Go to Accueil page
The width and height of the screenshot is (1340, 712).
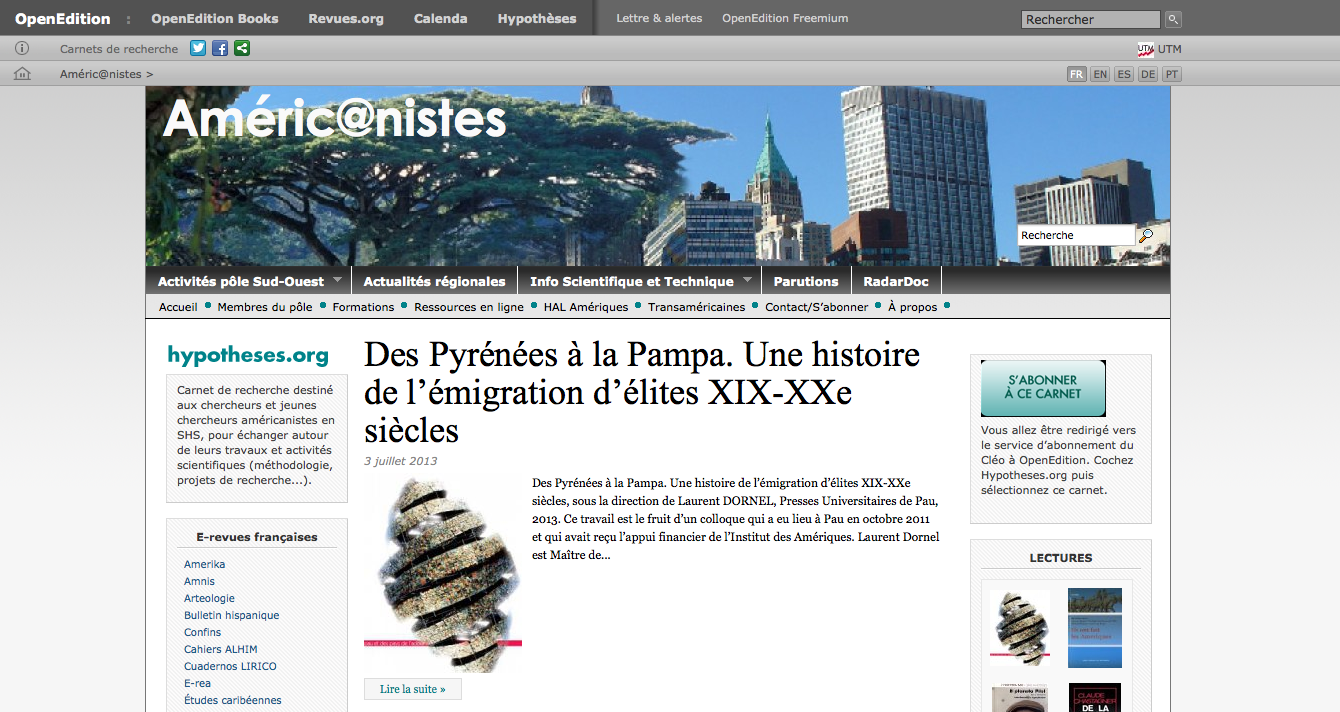coord(178,307)
